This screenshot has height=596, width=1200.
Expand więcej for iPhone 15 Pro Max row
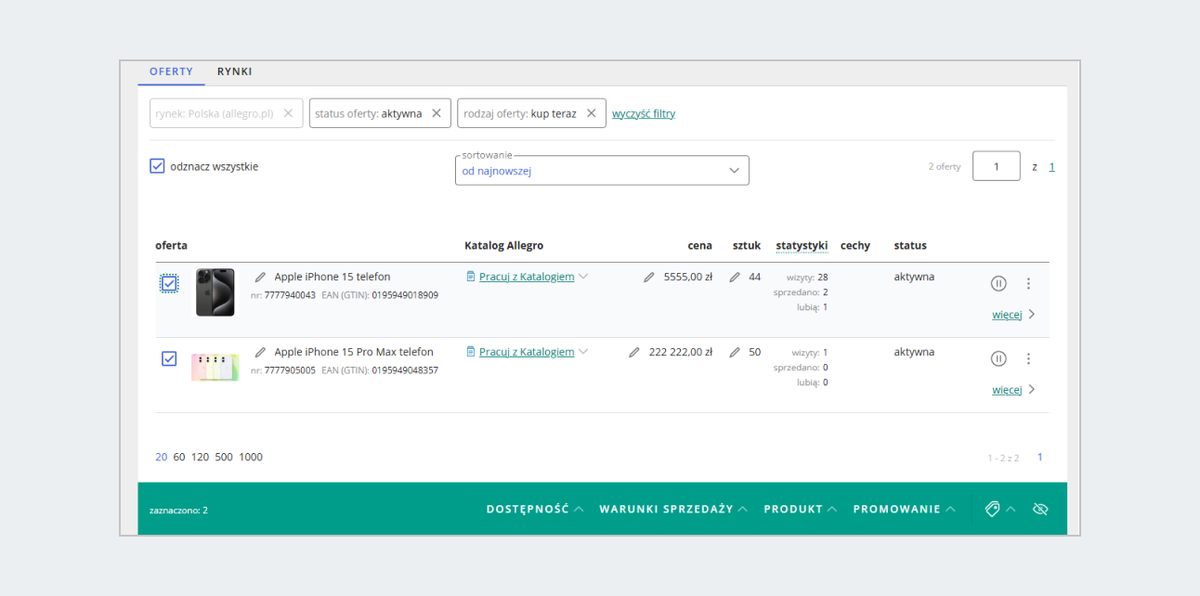[1013, 389]
